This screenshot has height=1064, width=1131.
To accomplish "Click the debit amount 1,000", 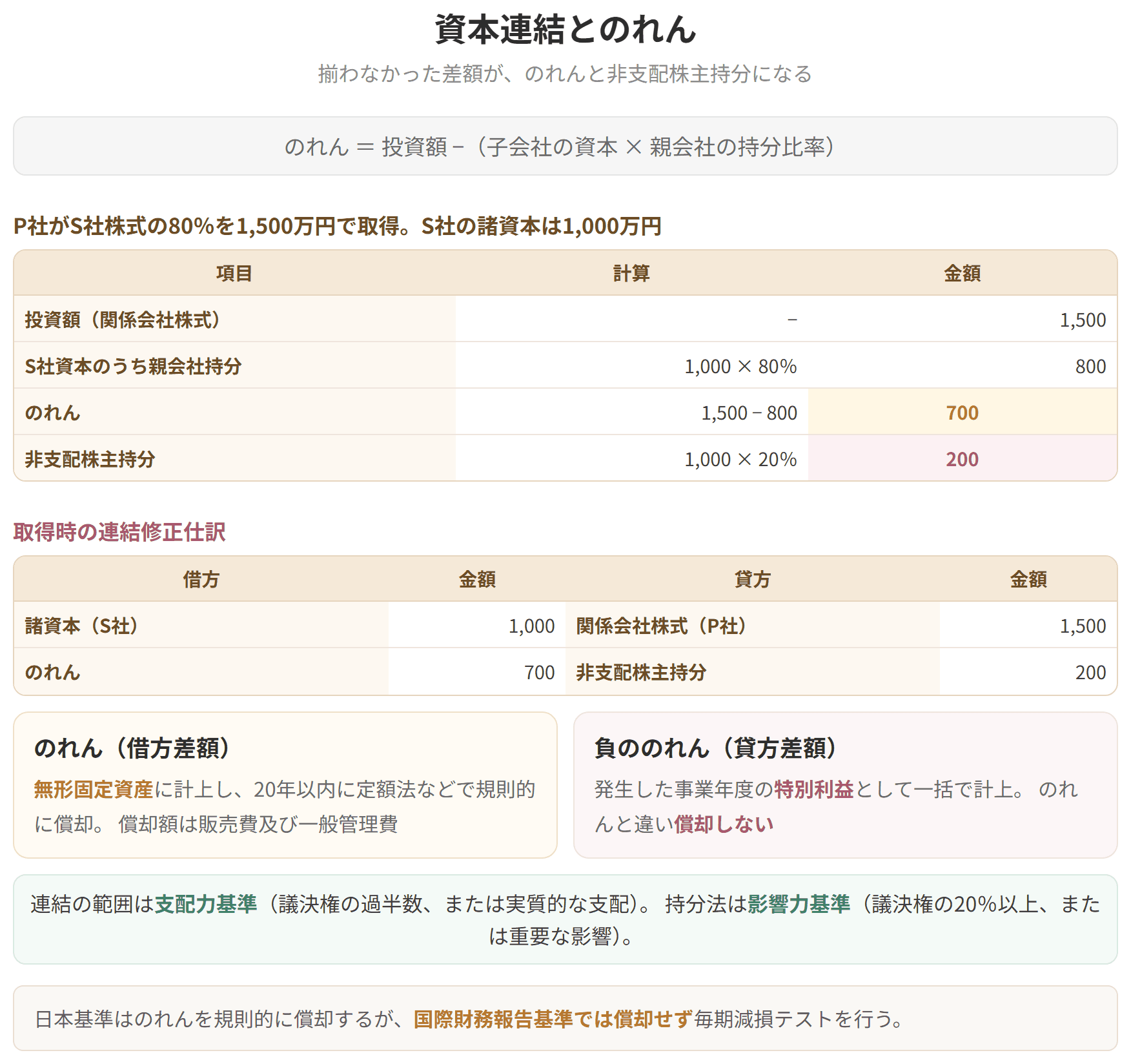I will click(531, 626).
